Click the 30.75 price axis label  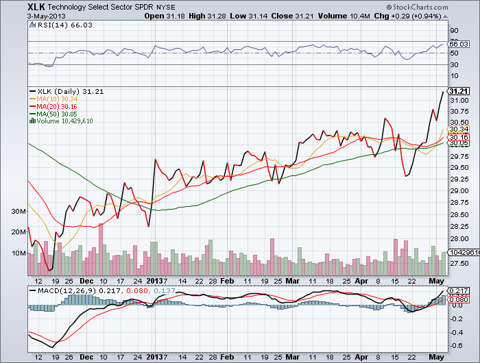click(x=459, y=112)
